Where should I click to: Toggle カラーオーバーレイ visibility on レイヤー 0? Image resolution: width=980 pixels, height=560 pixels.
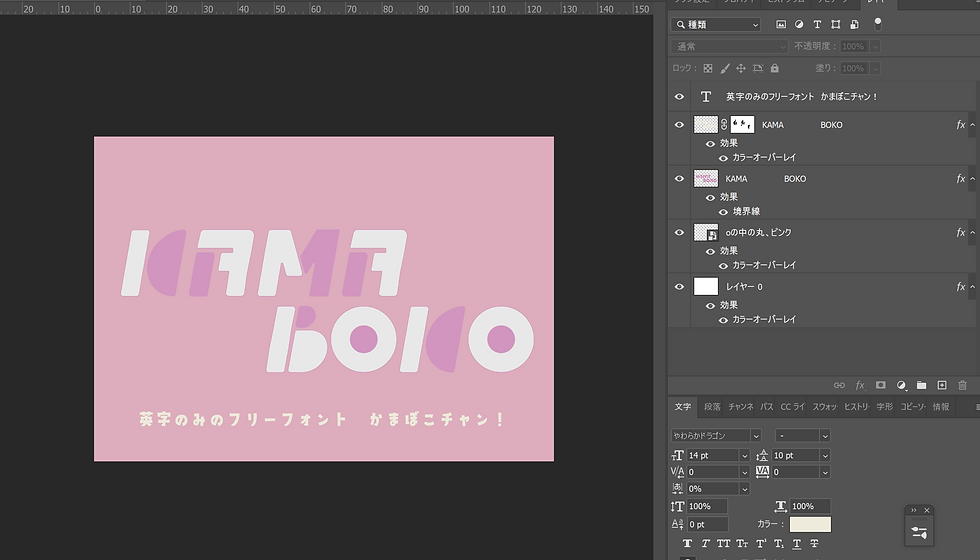click(x=723, y=320)
